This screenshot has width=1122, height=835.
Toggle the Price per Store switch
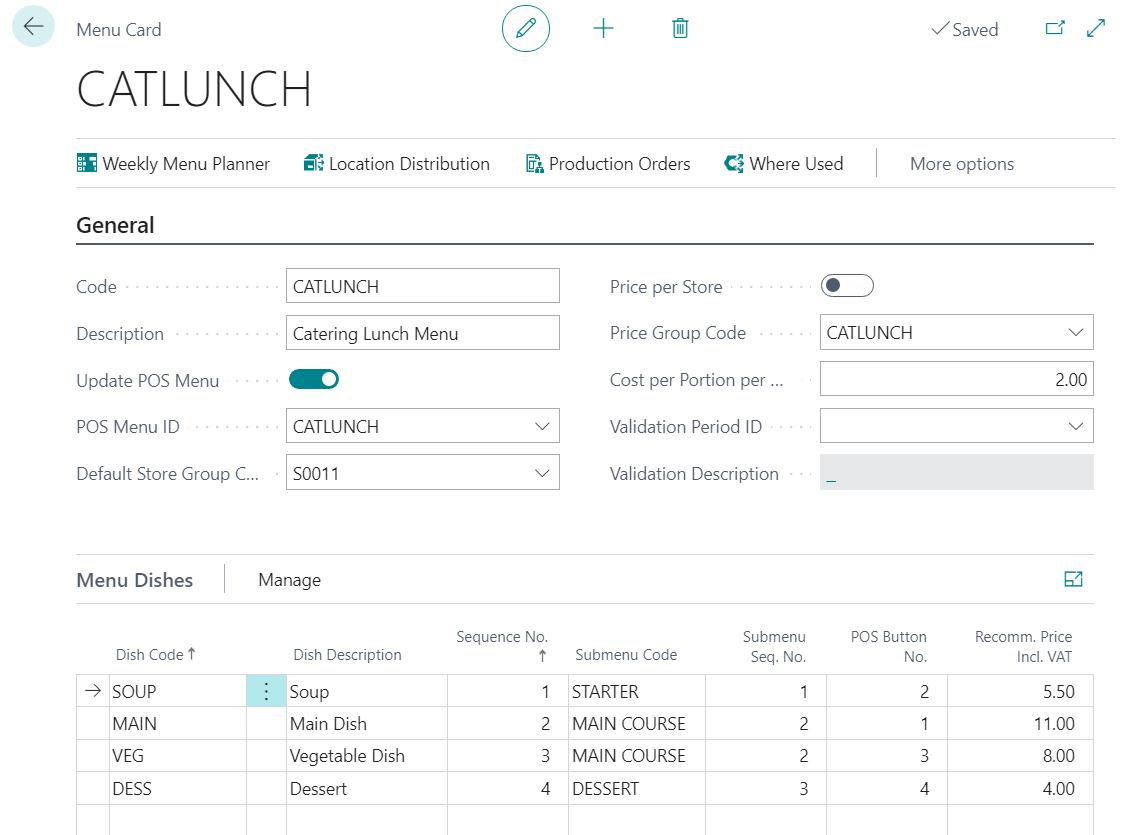tap(847, 286)
